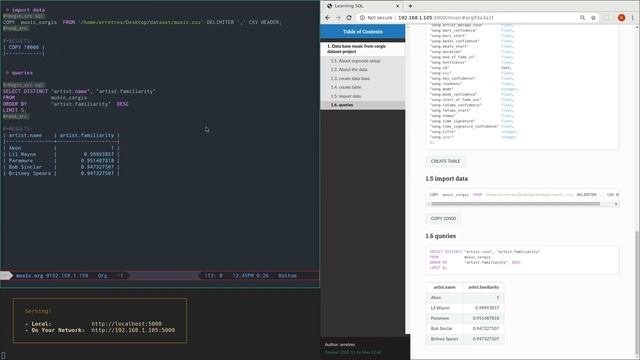The image size is (640, 360).
Task: Click the artist.name column header in web table
Action: 444,287
